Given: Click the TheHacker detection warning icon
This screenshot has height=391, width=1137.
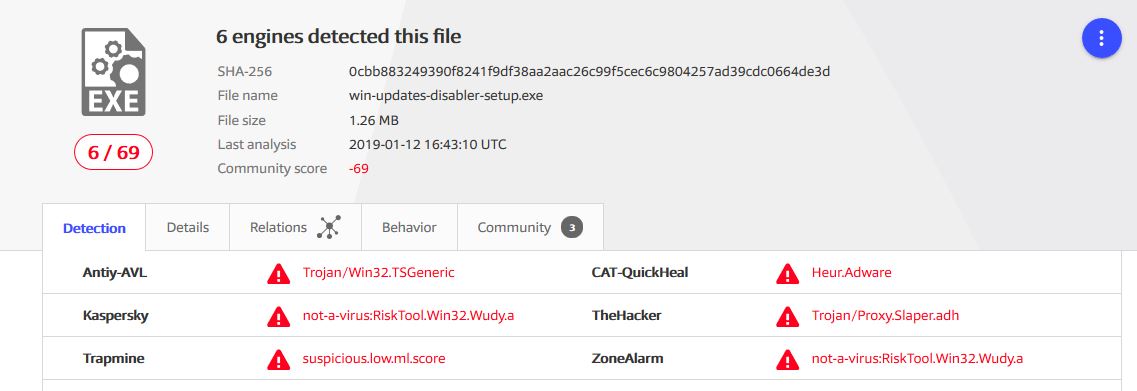Looking at the screenshot, I should [x=787, y=316].
